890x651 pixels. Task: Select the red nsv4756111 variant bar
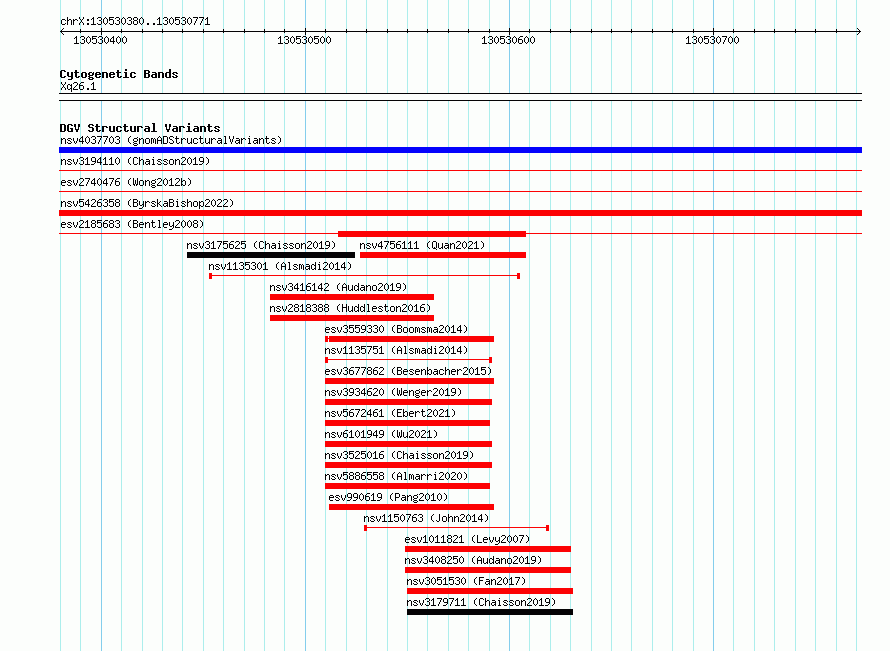pos(443,255)
